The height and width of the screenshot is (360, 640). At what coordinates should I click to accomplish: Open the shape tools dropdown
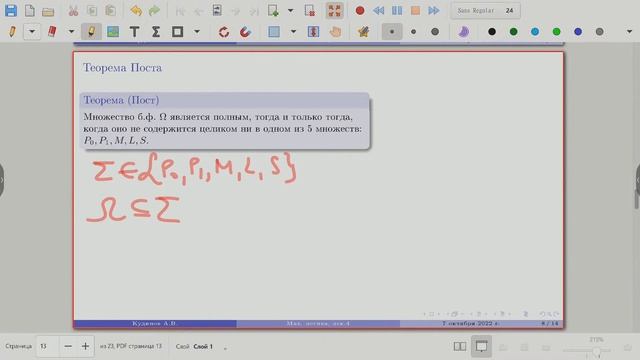point(197,32)
